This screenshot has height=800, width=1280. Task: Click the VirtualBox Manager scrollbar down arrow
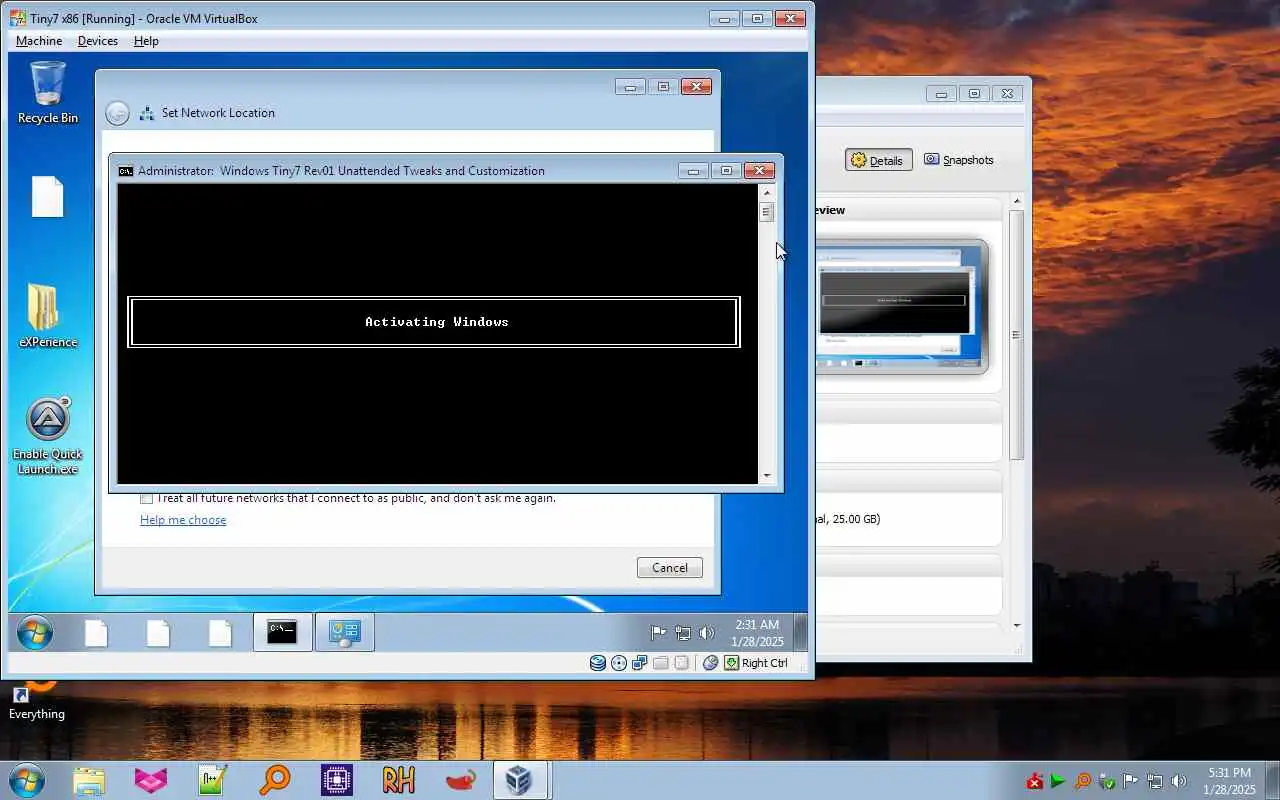click(x=1017, y=626)
